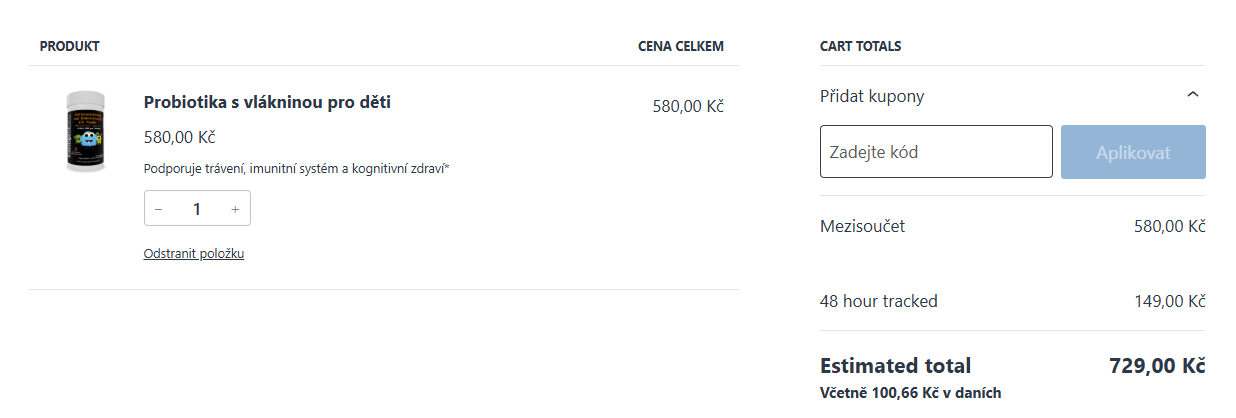The image size is (1236, 418).
Task: Collapse the Přidat kupony chevron arrow
Action: (x=1191, y=95)
